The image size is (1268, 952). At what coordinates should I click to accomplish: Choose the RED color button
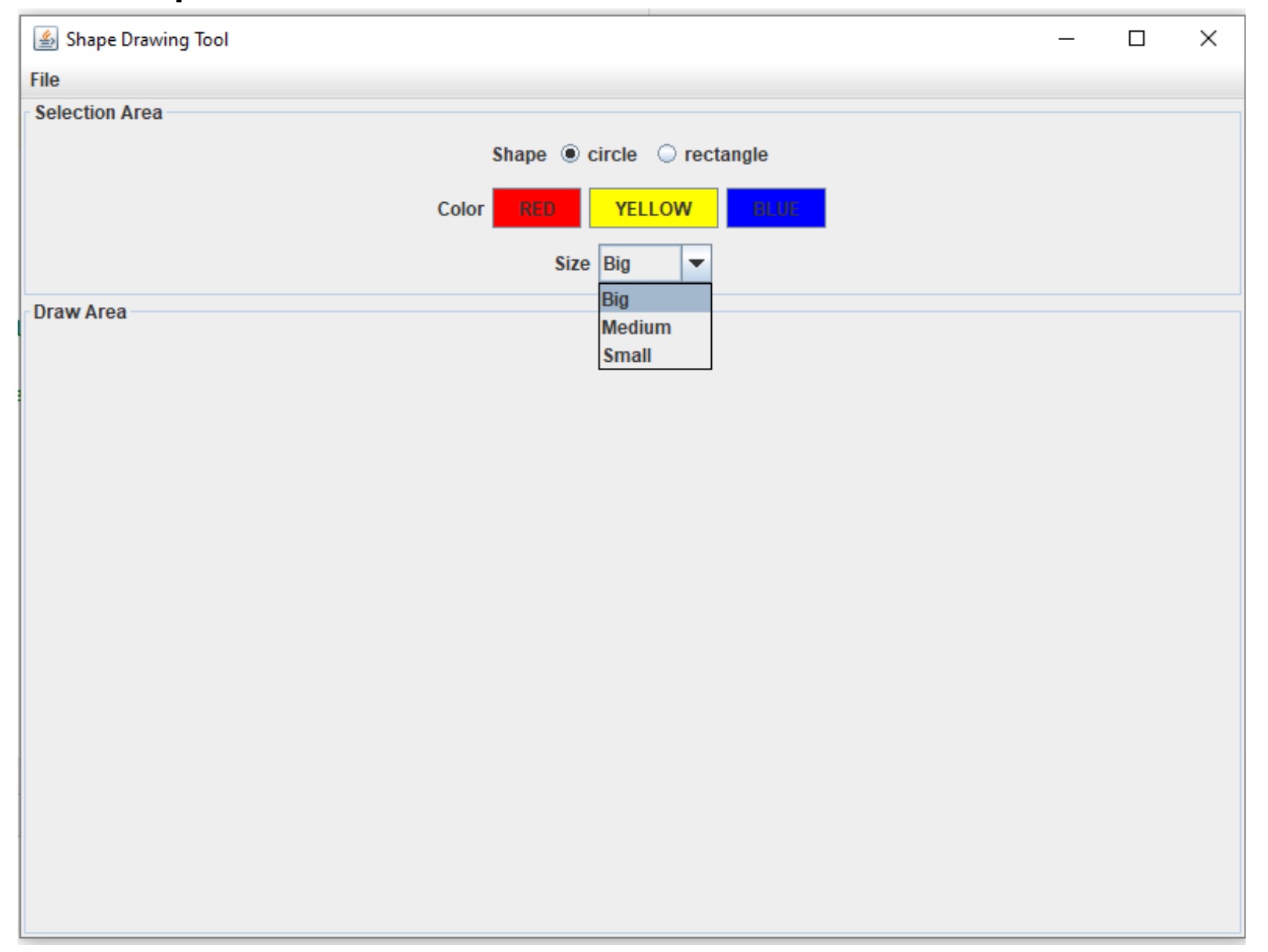point(536,207)
